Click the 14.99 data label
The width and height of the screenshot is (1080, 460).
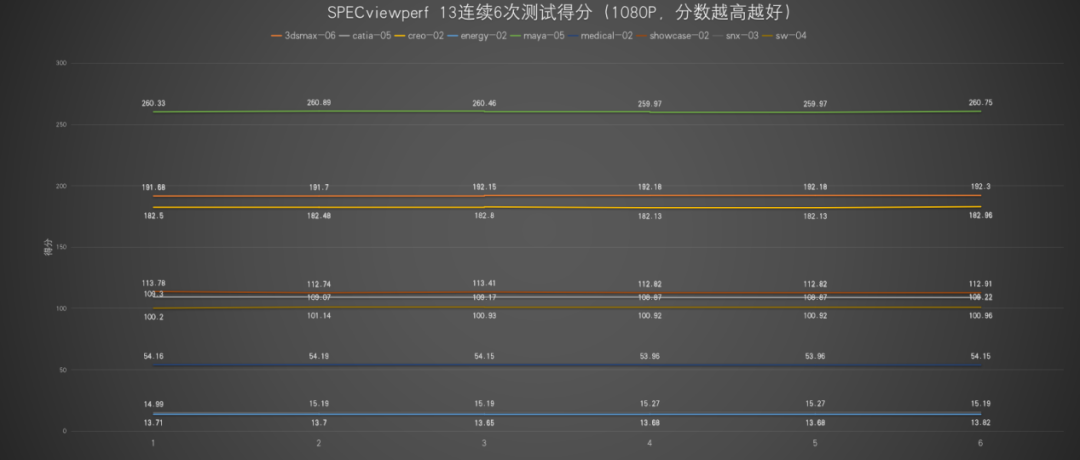click(x=153, y=404)
